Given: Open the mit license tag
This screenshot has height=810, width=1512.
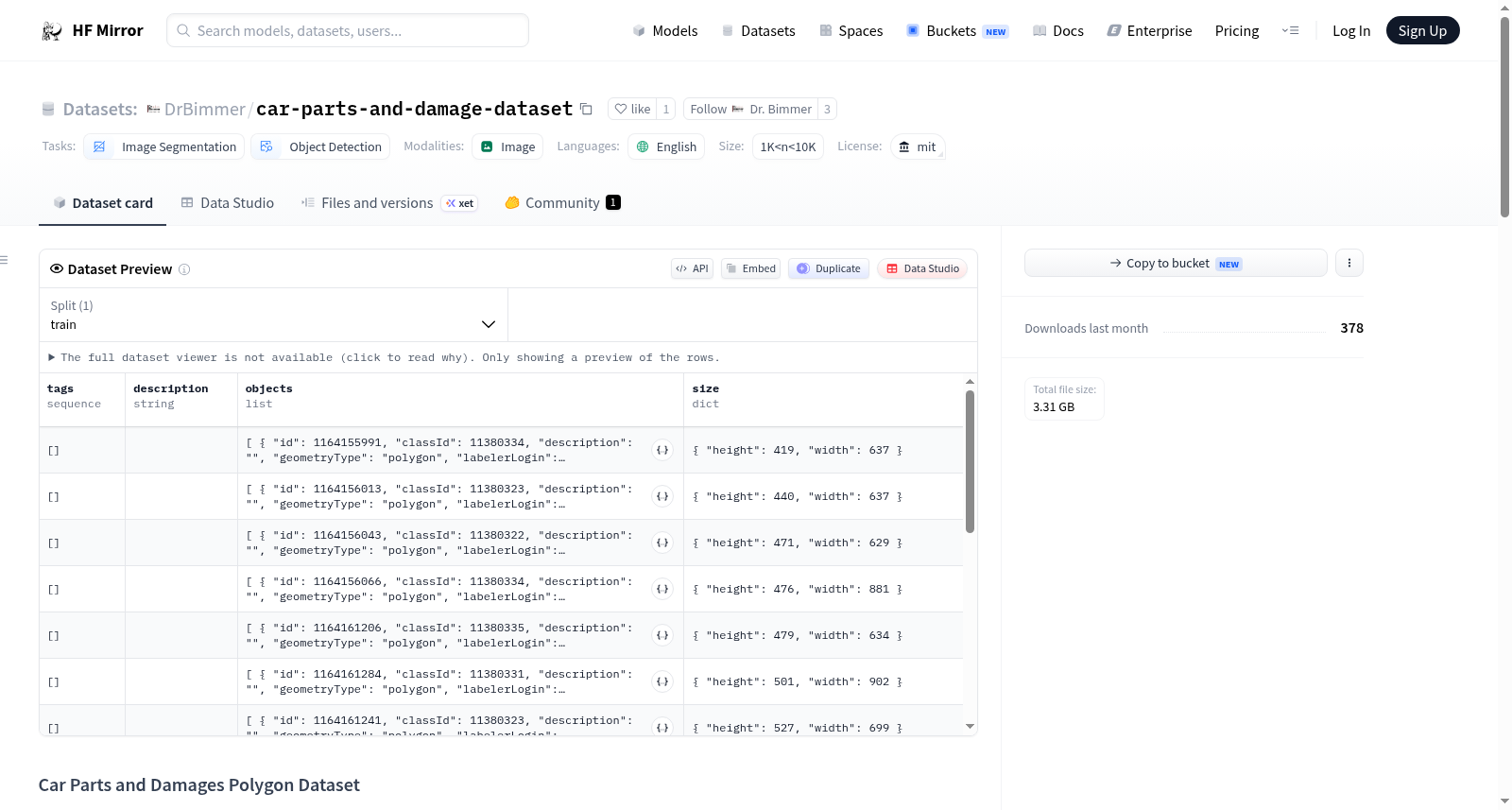Looking at the screenshot, I should 918,146.
